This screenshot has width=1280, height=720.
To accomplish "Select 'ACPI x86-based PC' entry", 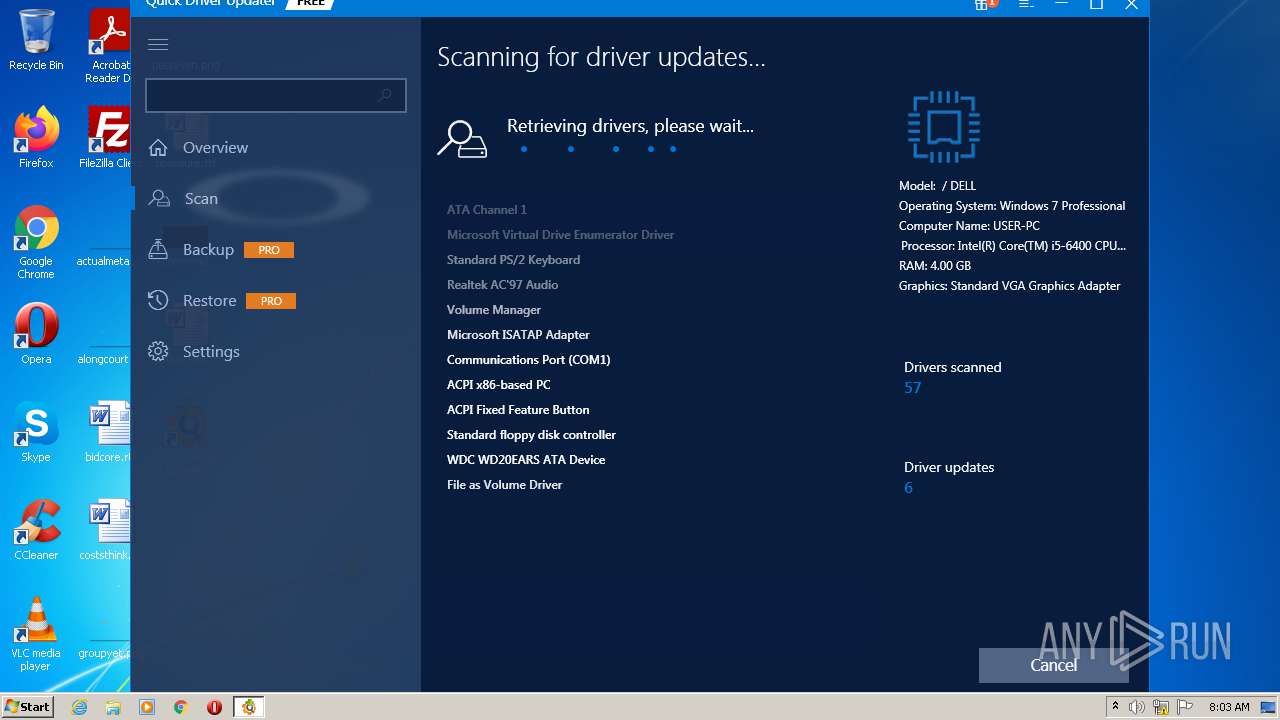I will coord(499,385).
